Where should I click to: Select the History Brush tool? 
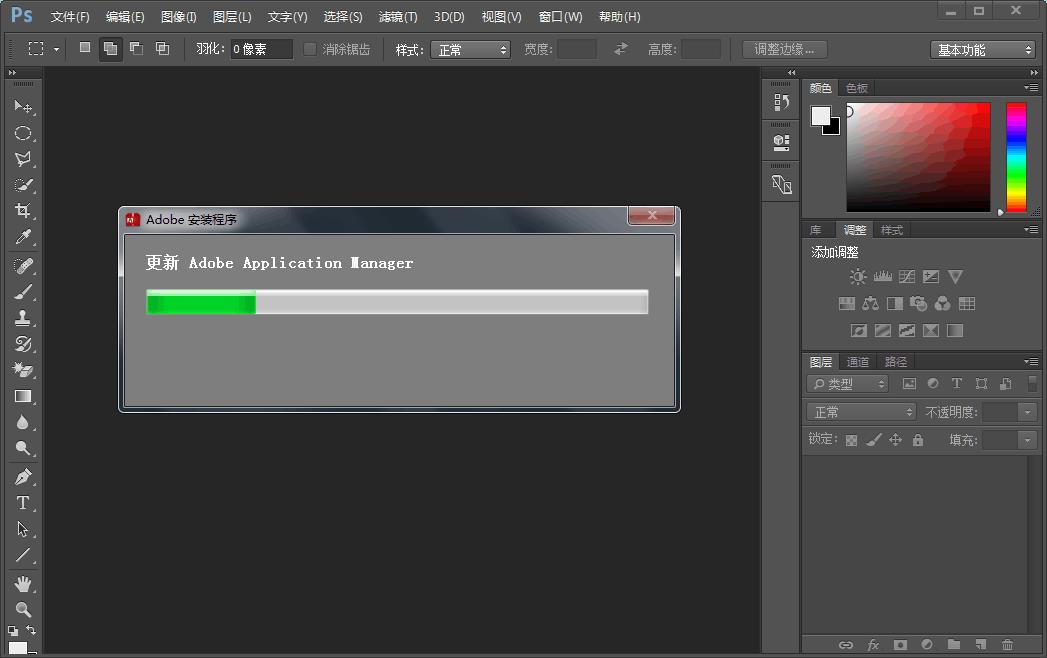23,344
